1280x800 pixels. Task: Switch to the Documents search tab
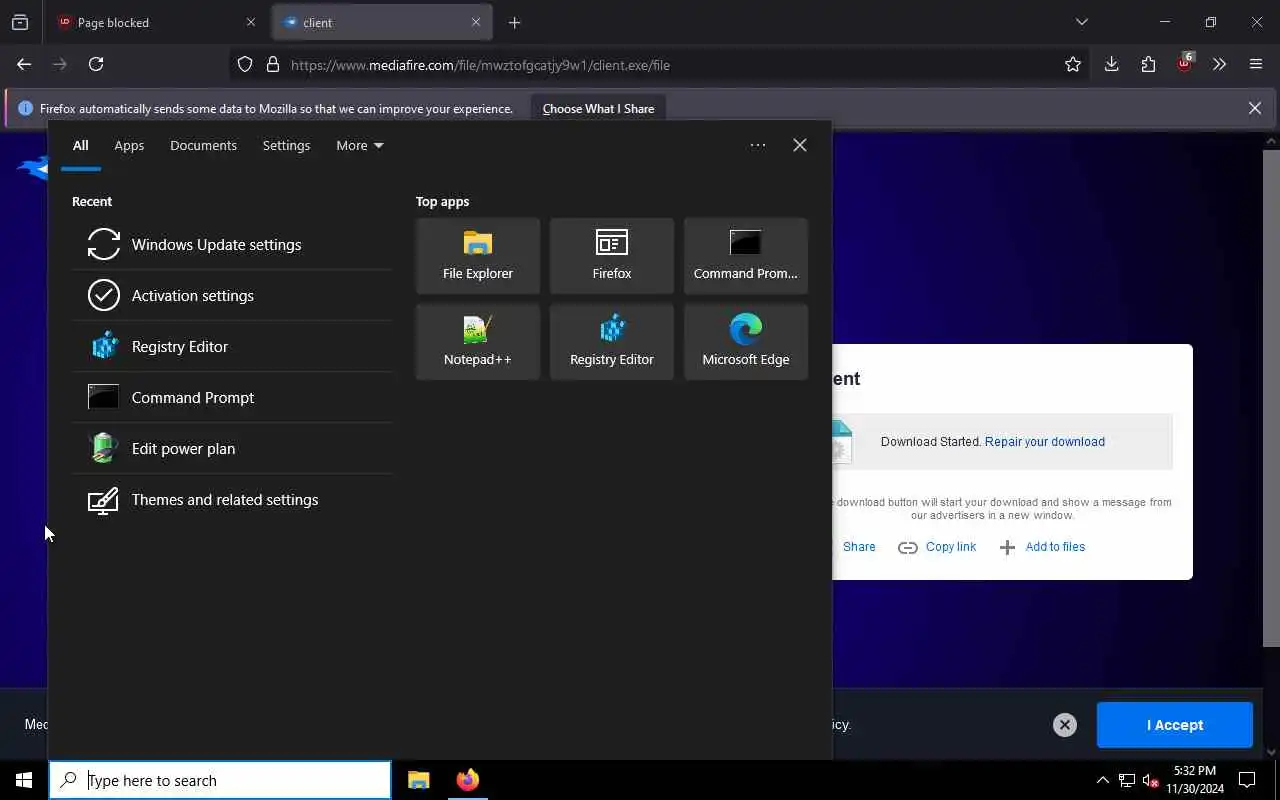point(203,145)
